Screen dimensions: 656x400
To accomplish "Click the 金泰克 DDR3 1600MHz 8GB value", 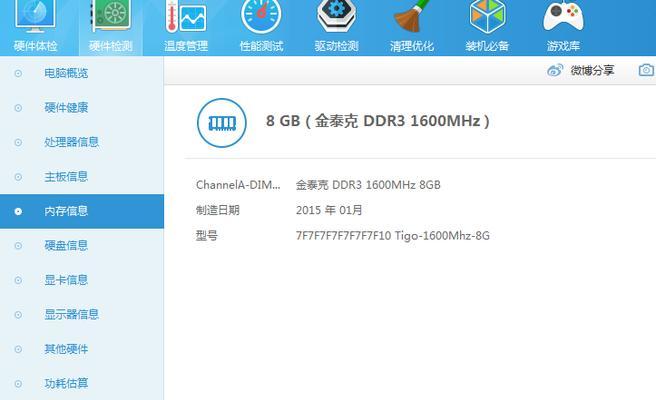I will 368,185.
